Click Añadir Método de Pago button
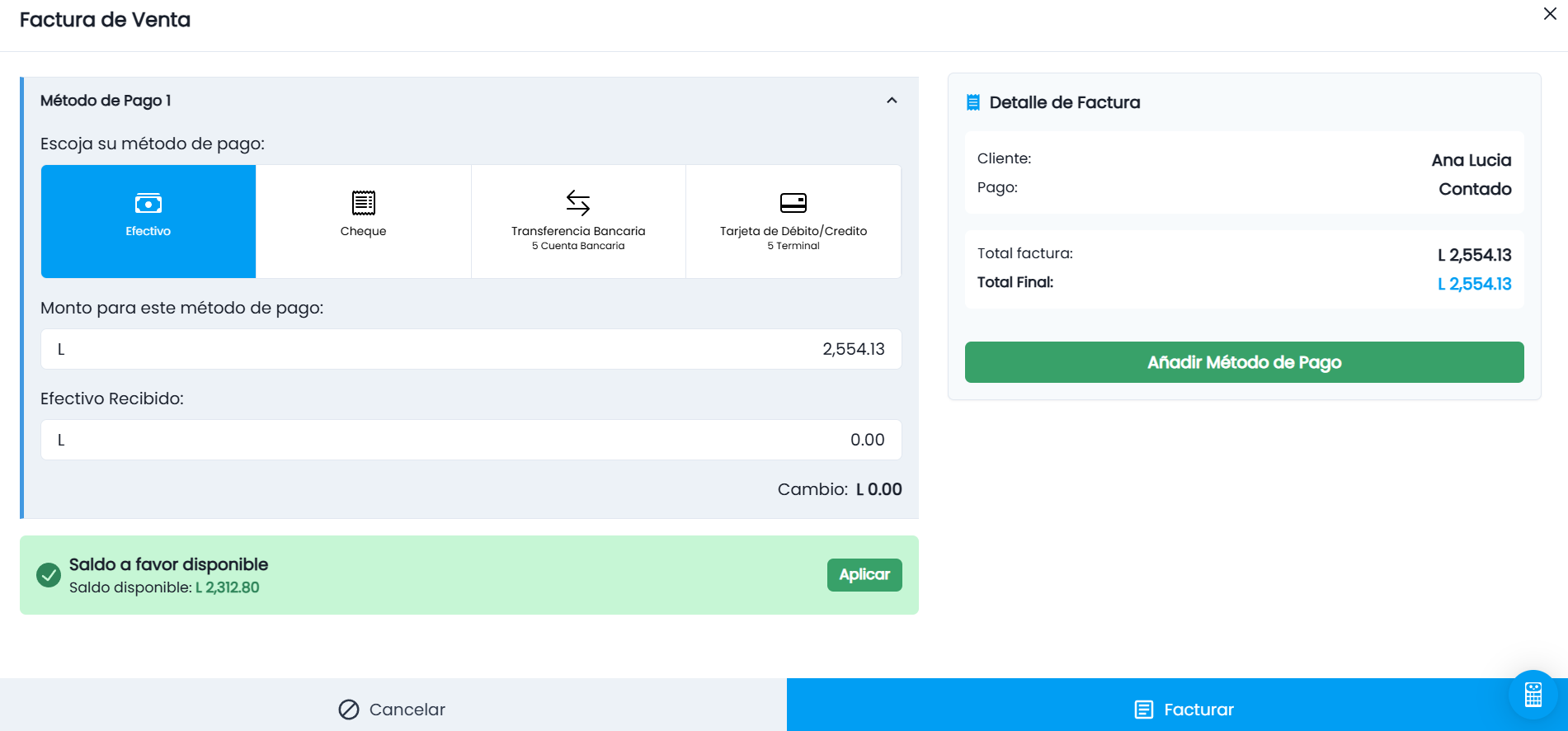 point(1244,362)
